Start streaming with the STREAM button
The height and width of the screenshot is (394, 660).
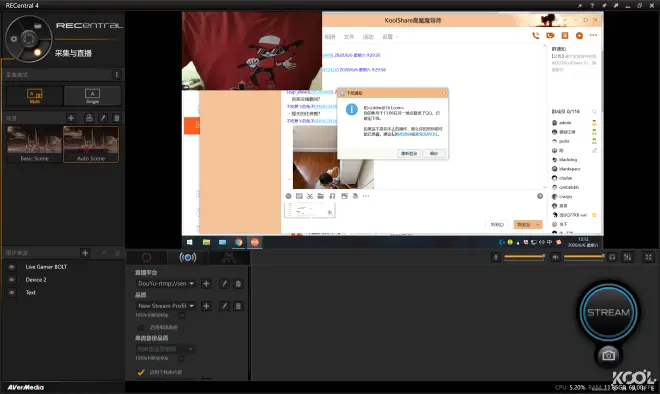[x=608, y=312]
